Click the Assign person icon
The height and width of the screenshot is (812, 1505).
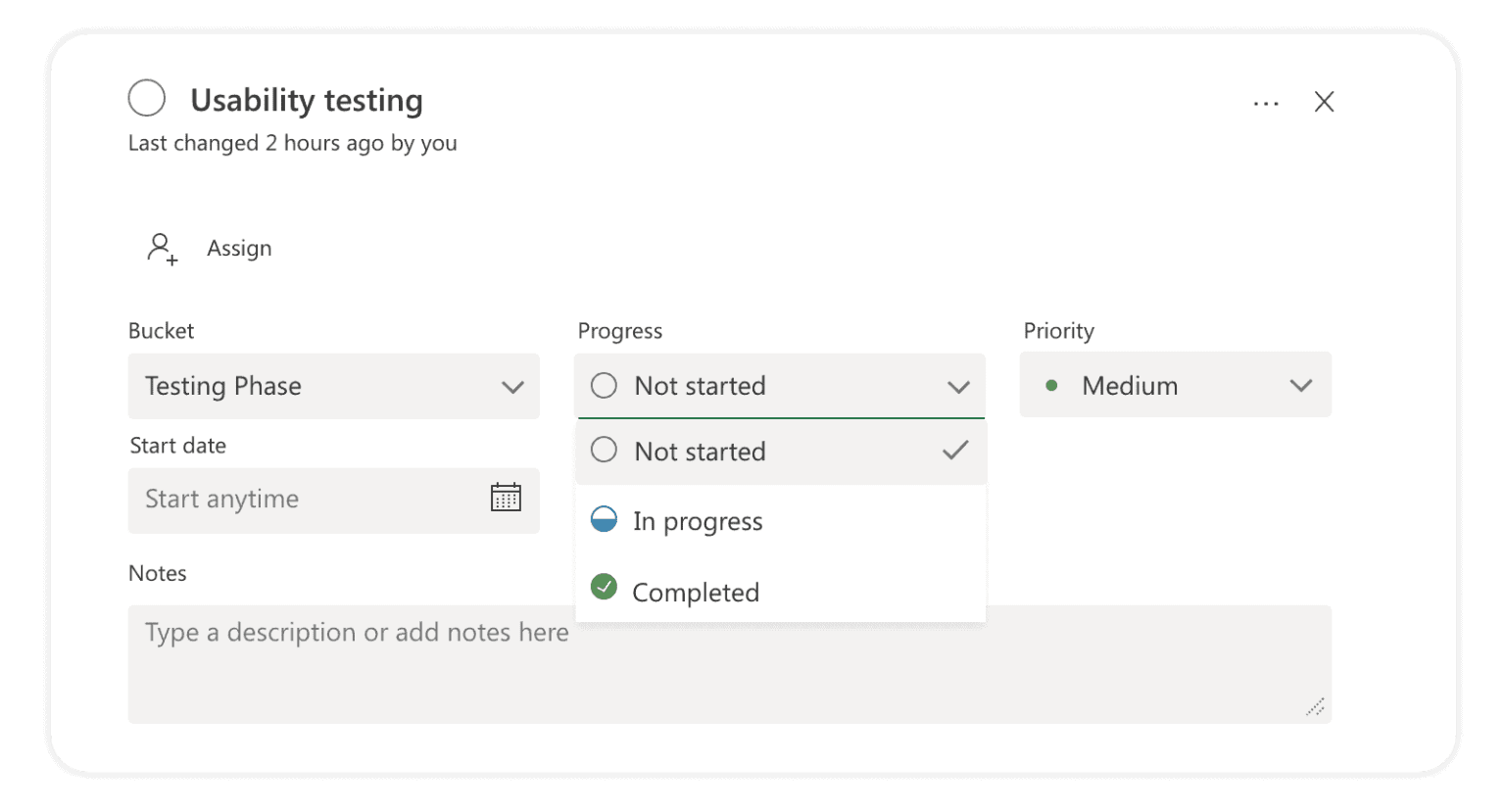[x=162, y=249]
